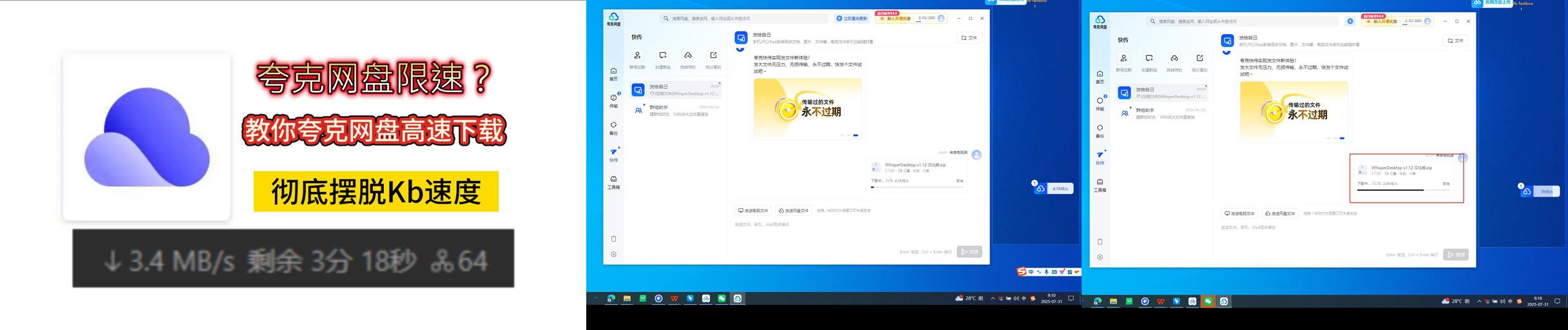The width and height of the screenshot is (1568, 330).
Task: Click Sogou S logo on IME toolbar
Action: click(1022, 271)
